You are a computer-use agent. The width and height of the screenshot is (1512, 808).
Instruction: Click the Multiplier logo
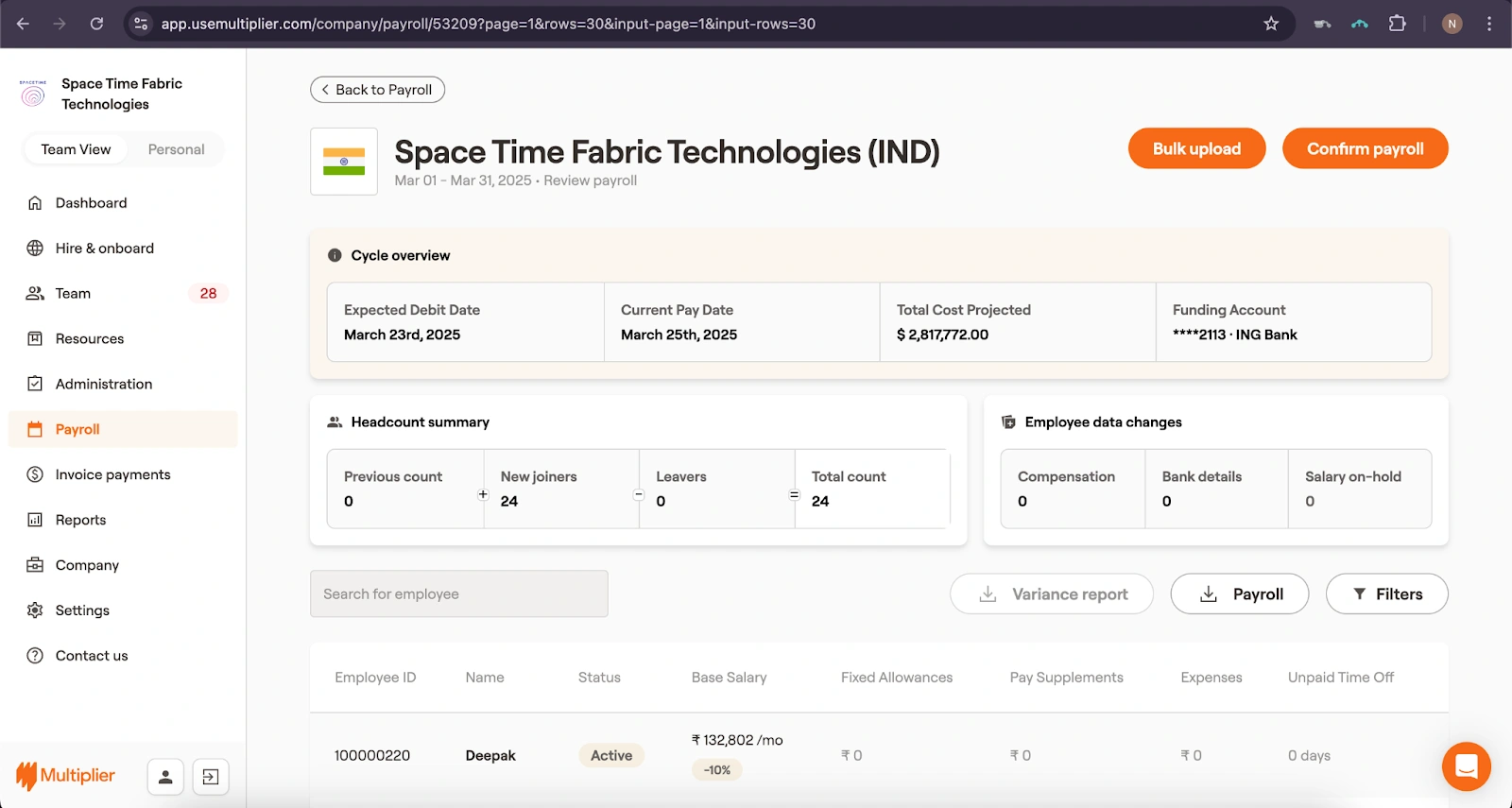coord(65,776)
